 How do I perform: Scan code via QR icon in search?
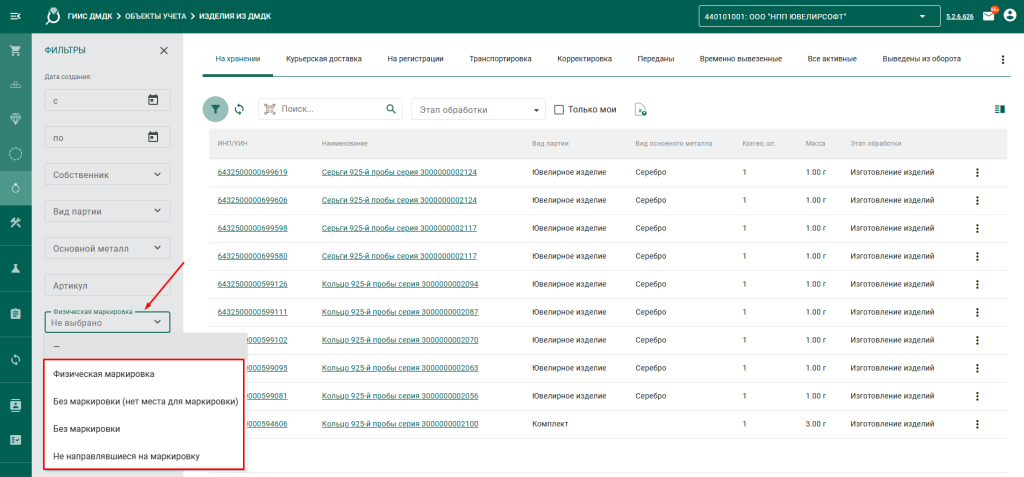pos(270,109)
